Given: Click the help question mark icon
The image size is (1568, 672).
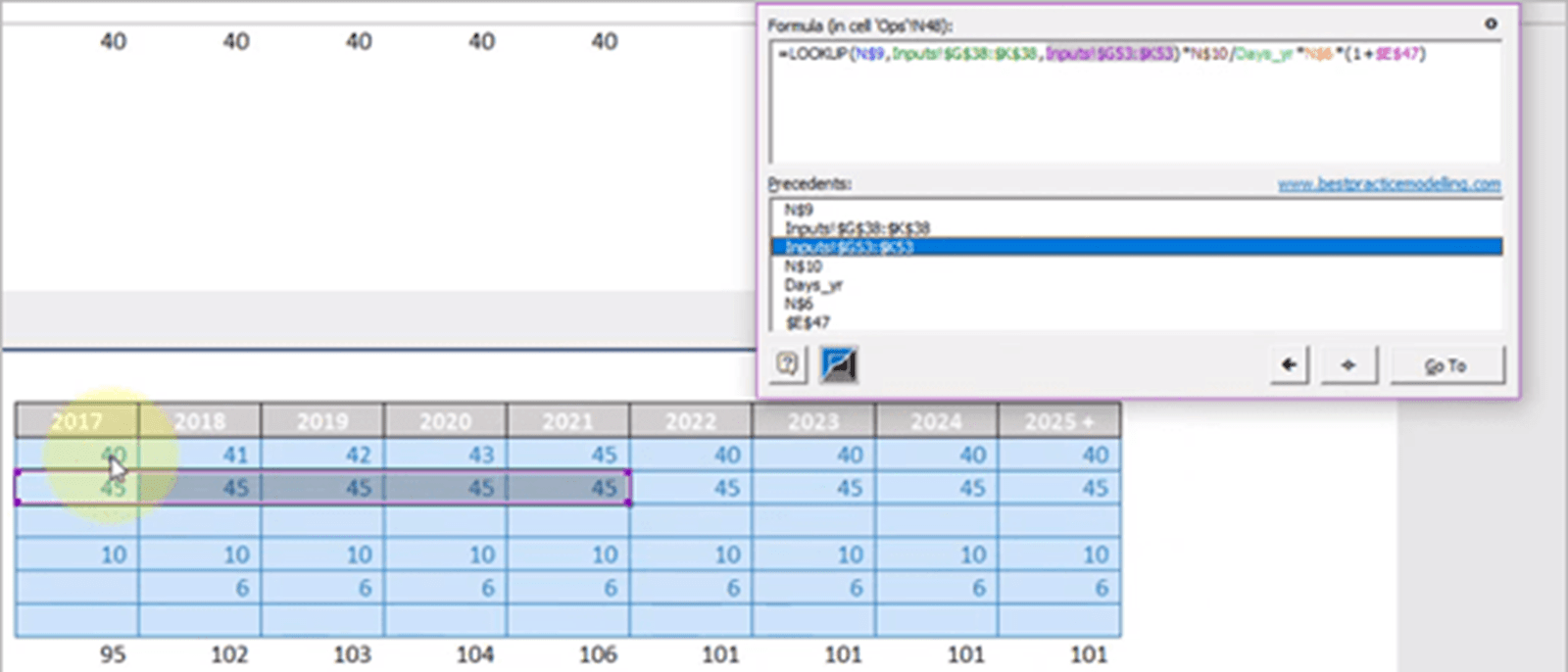Looking at the screenshot, I should click(x=787, y=365).
